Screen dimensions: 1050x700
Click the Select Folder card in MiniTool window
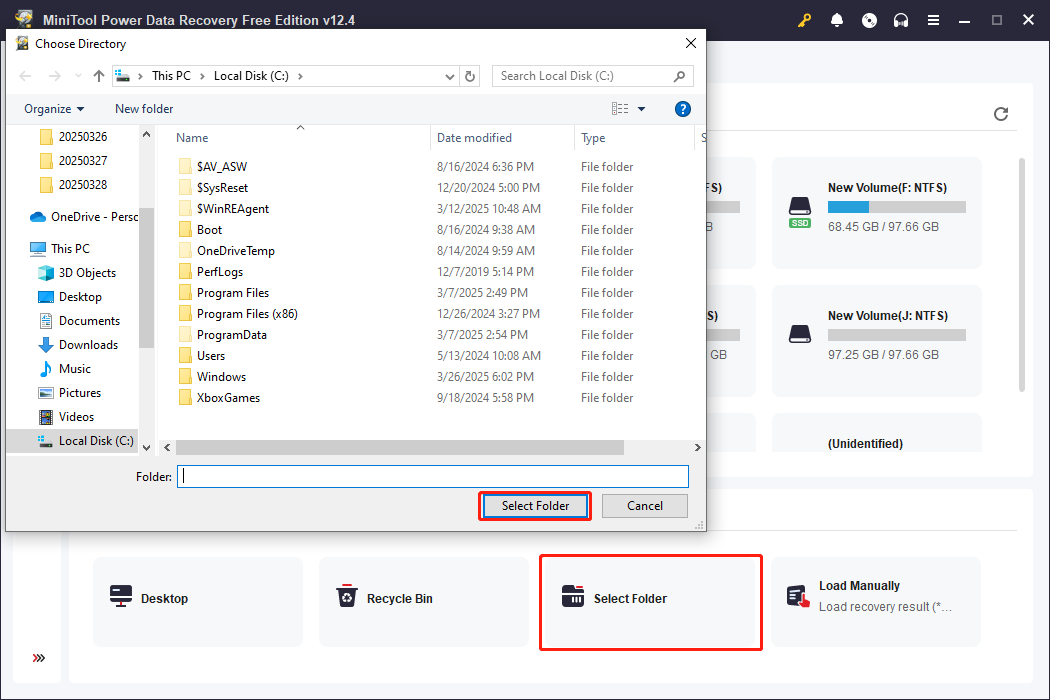click(651, 602)
